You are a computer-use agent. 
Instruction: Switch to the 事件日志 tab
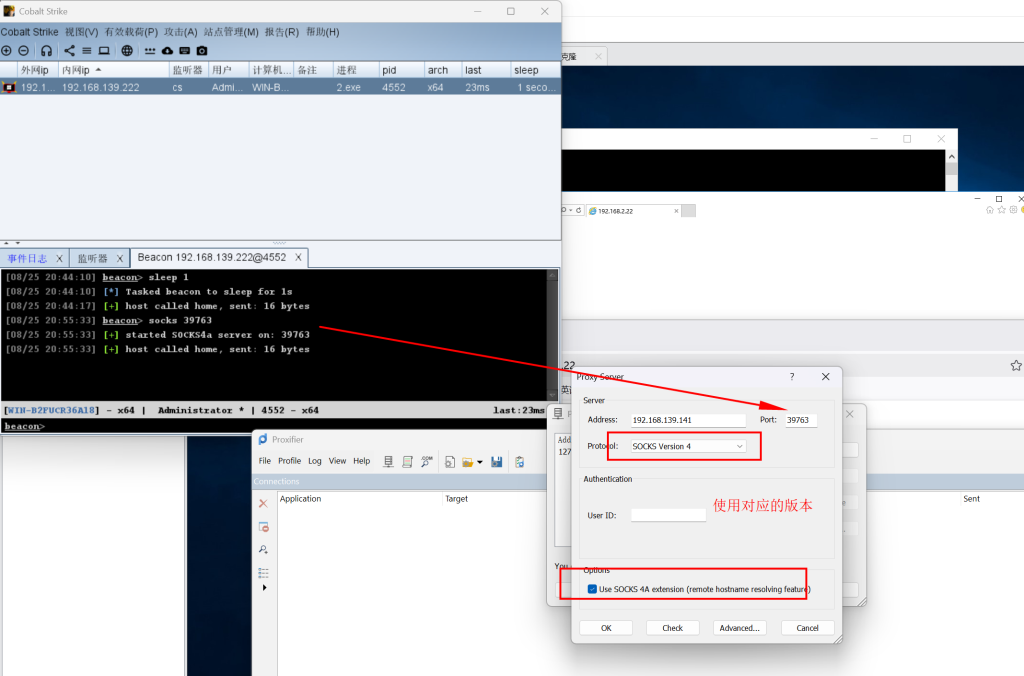[27, 258]
